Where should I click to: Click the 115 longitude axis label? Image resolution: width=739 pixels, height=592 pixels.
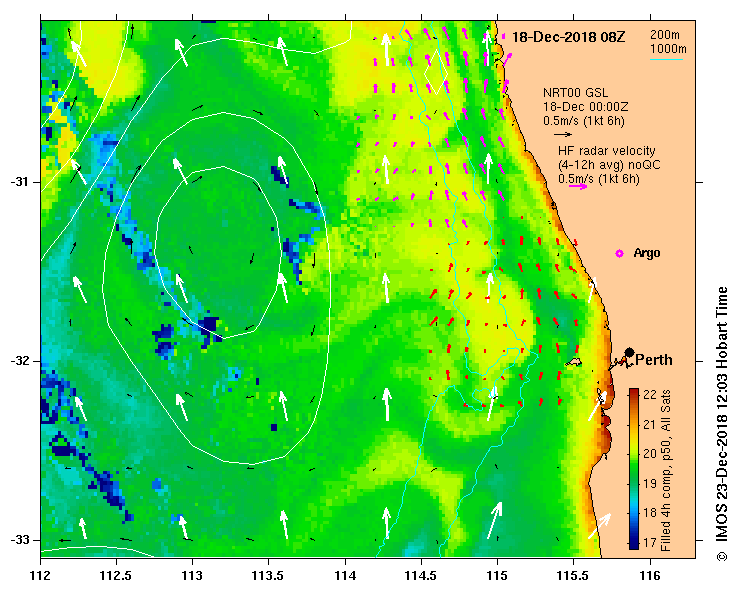(498, 576)
